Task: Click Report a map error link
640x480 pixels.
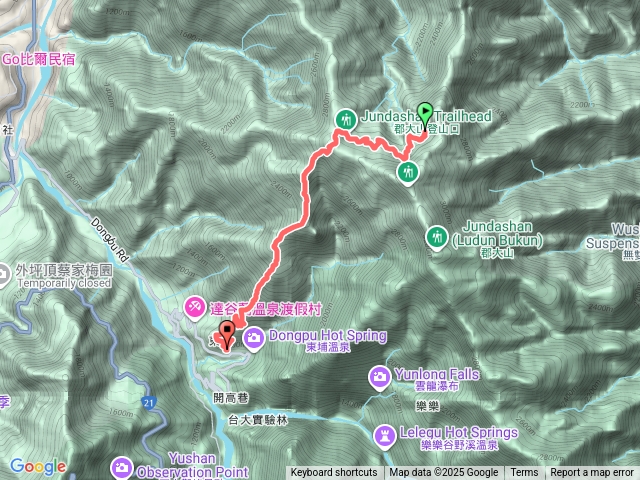Action: pyautogui.click(x=591, y=473)
